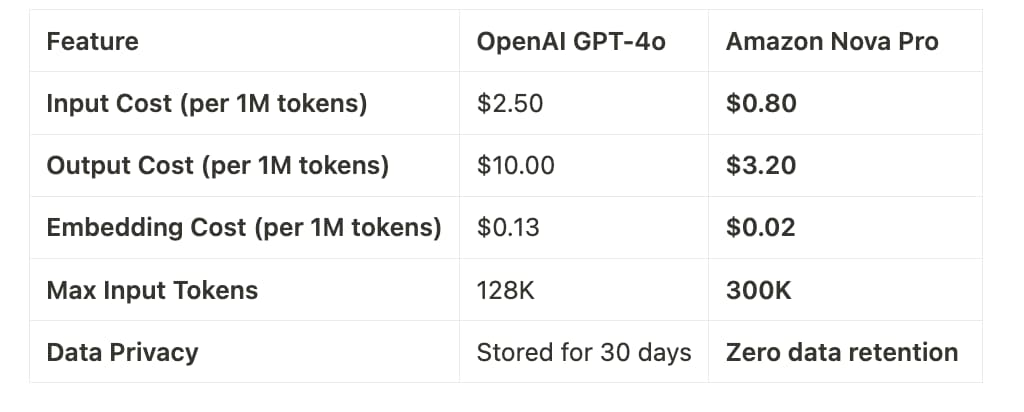Viewport: 1024px width, 412px height.
Task: Select the OpenAI GPT-4o column header
Action: click(571, 42)
